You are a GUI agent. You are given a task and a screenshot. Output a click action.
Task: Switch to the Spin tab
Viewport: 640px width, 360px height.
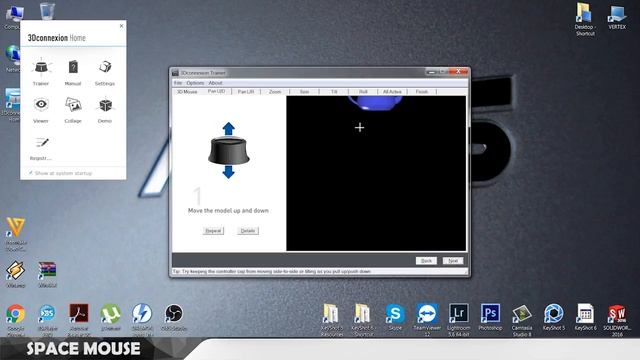304,92
